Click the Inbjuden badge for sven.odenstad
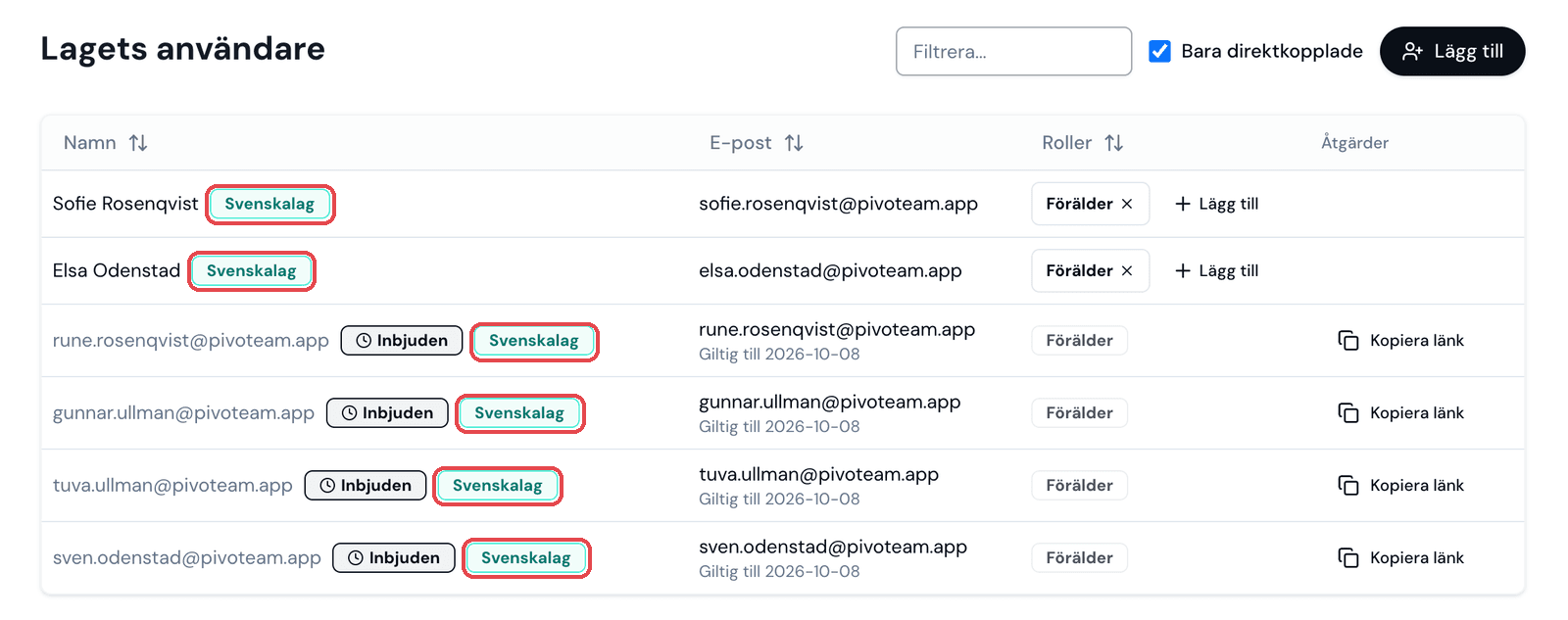 click(x=394, y=558)
